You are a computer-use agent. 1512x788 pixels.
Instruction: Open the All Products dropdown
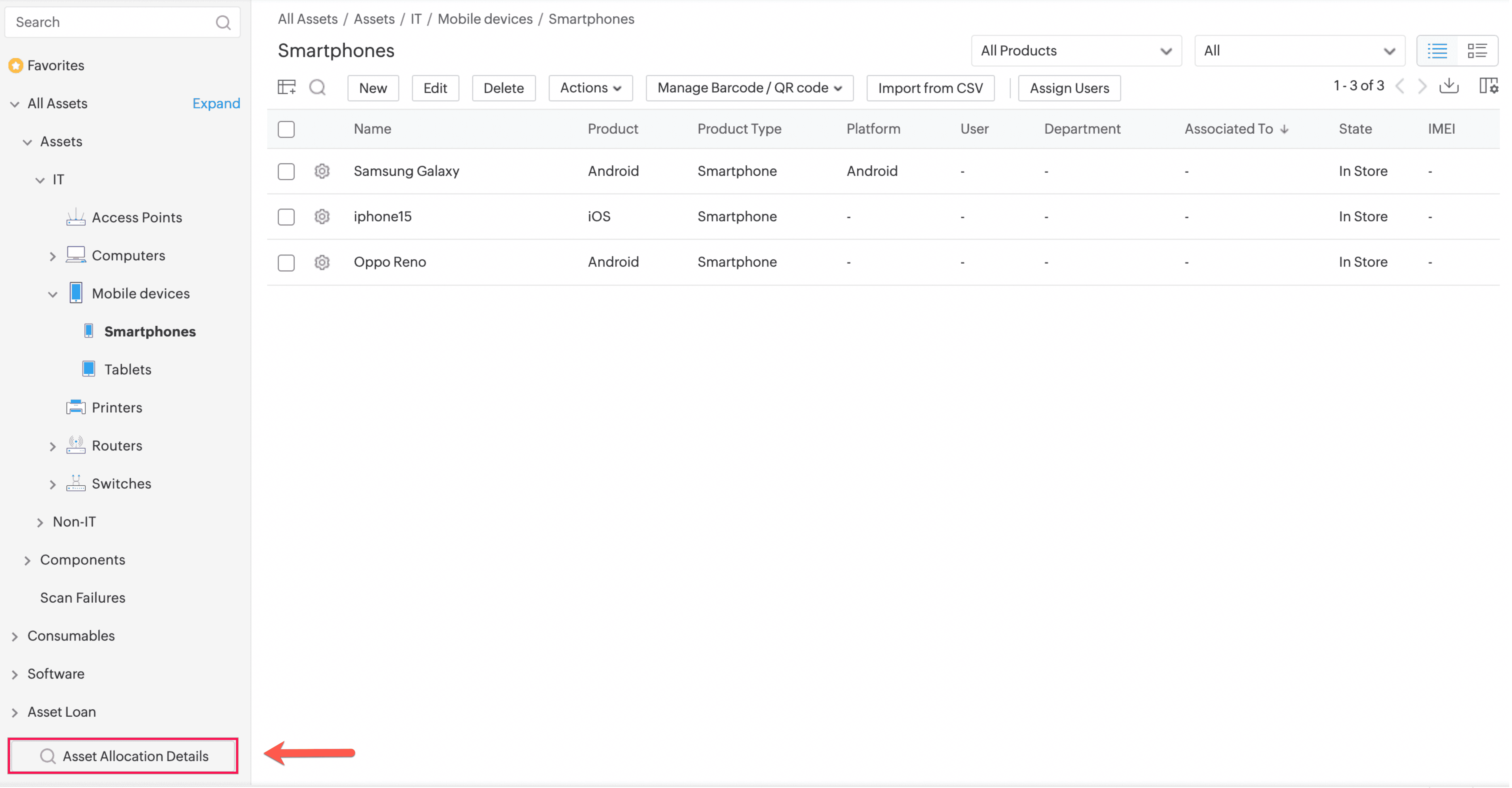pos(1075,50)
